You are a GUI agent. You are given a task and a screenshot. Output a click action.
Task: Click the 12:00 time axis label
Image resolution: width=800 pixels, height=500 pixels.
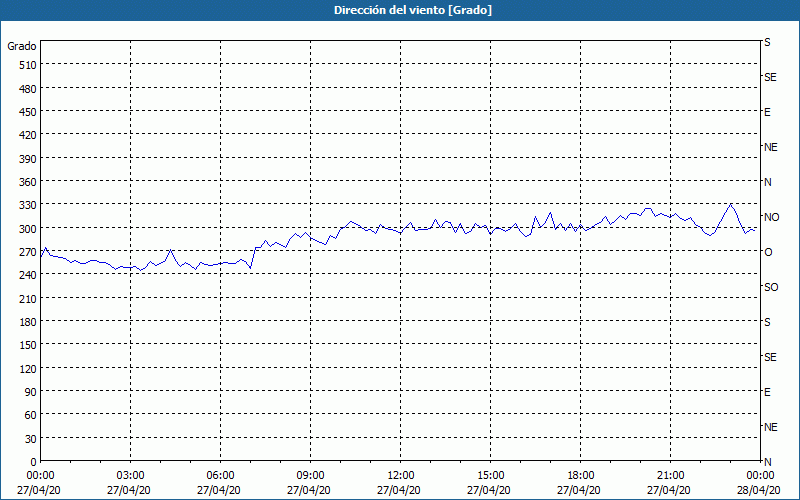coord(401,476)
